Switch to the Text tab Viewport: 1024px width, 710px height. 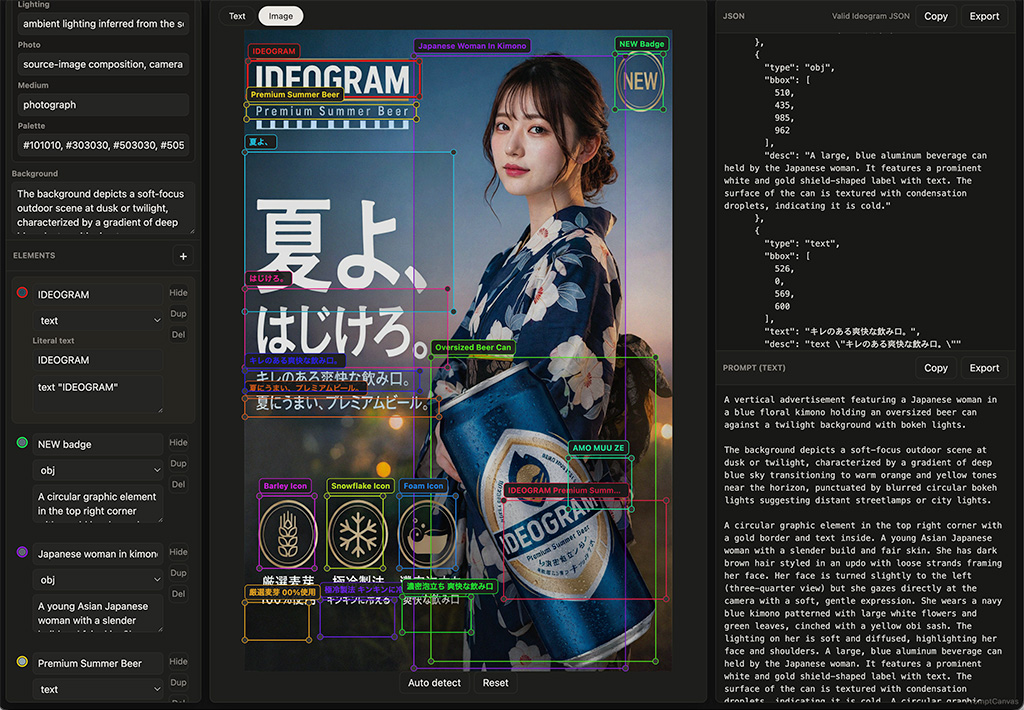pos(237,16)
